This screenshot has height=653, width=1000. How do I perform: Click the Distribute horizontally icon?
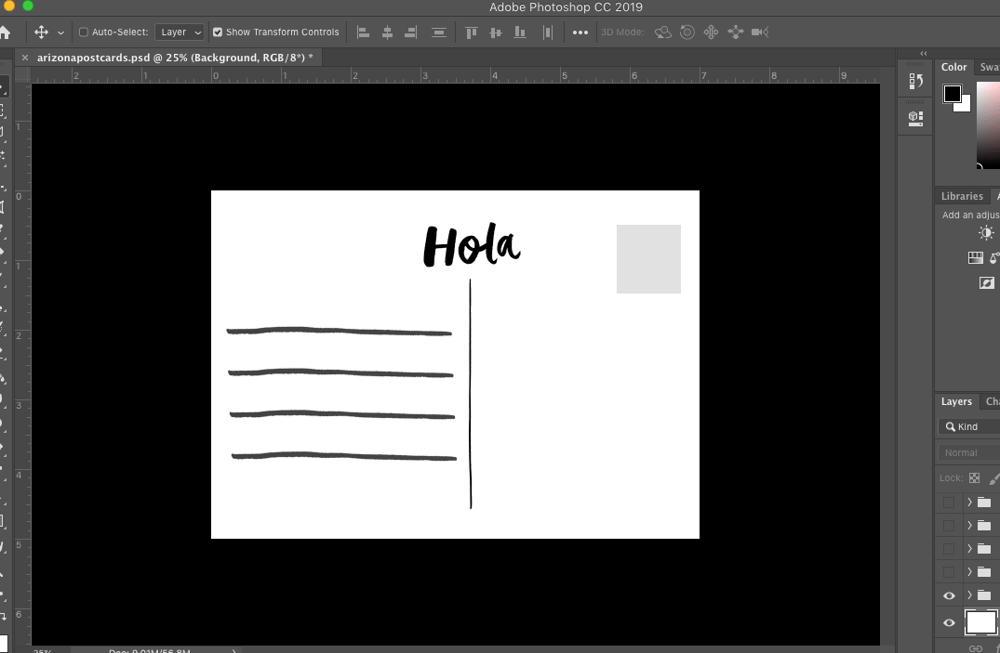548,32
